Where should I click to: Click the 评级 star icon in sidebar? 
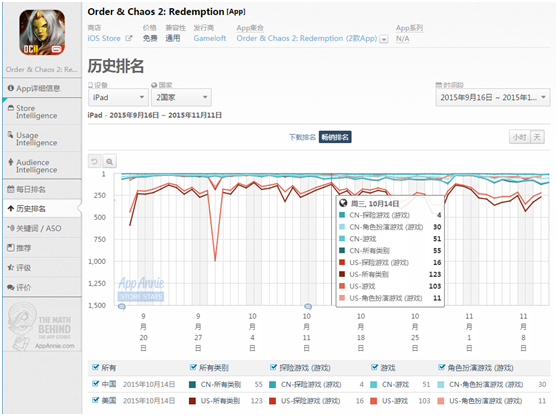click(11, 267)
